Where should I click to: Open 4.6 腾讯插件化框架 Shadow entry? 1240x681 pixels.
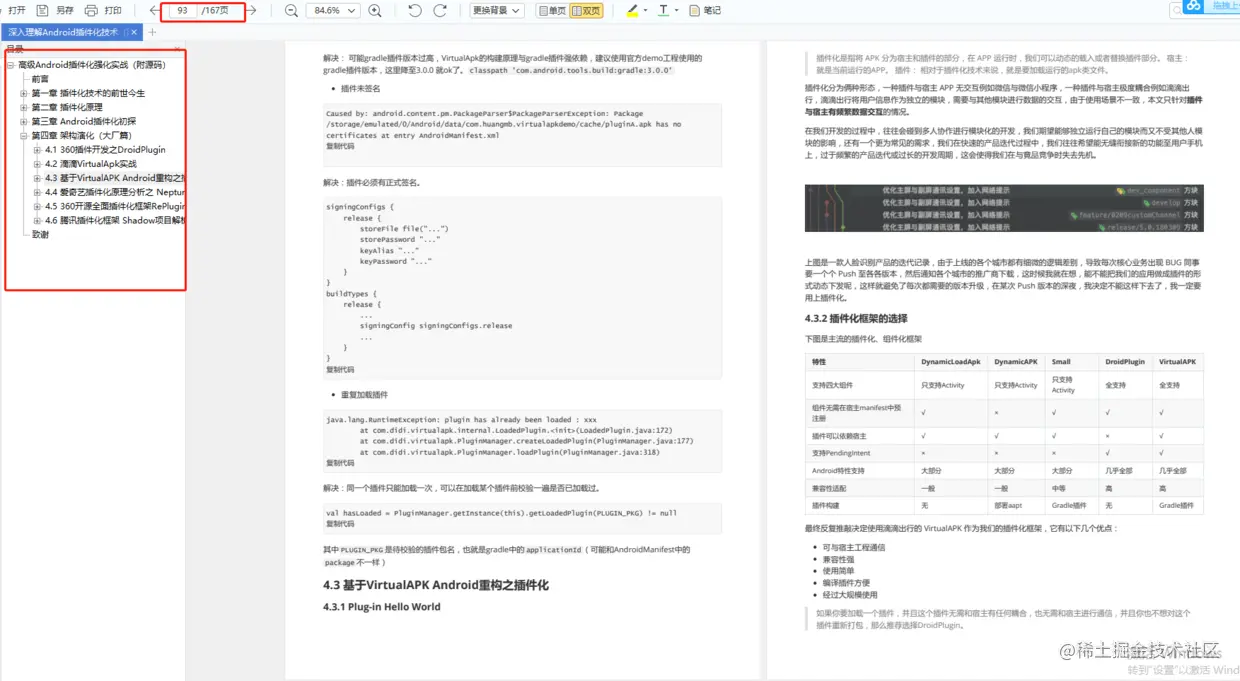click(x=114, y=220)
